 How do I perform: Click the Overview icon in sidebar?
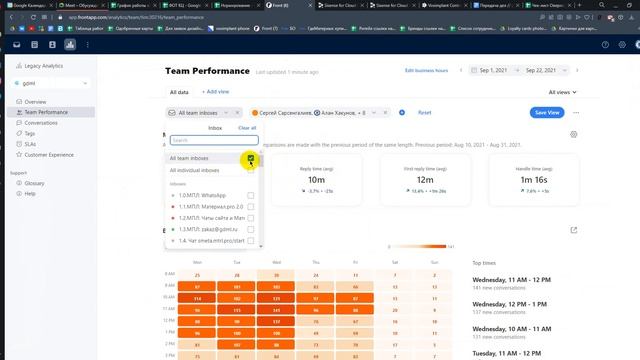19,102
